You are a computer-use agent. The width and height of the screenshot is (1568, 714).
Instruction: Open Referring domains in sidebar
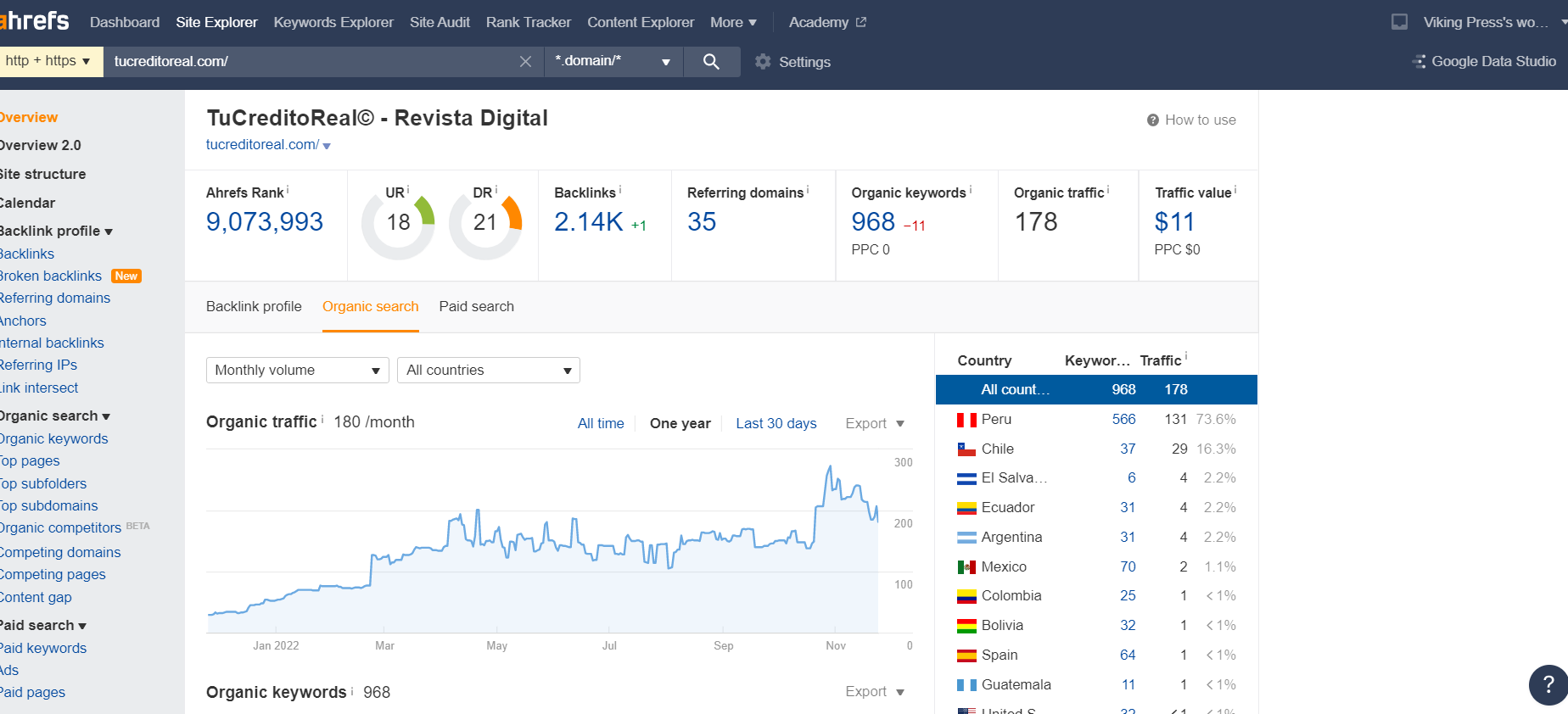(55, 298)
